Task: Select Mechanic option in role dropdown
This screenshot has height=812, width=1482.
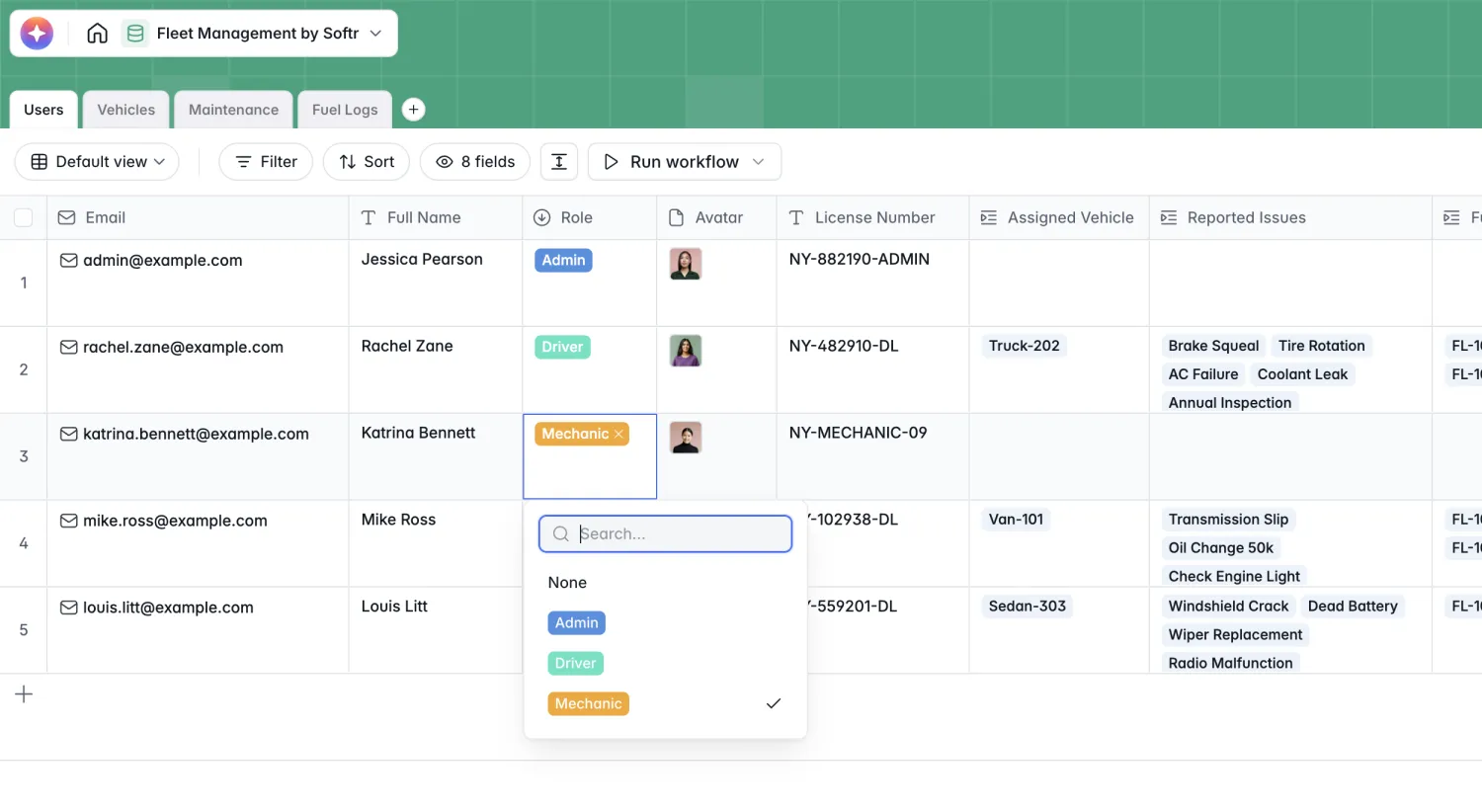Action: point(588,704)
